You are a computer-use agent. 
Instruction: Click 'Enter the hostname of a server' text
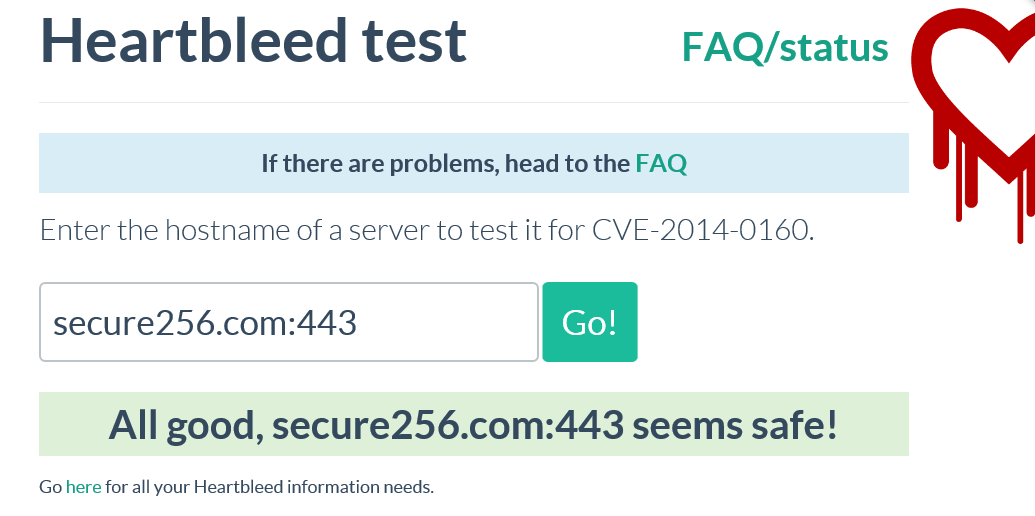click(x=224, y=230)
